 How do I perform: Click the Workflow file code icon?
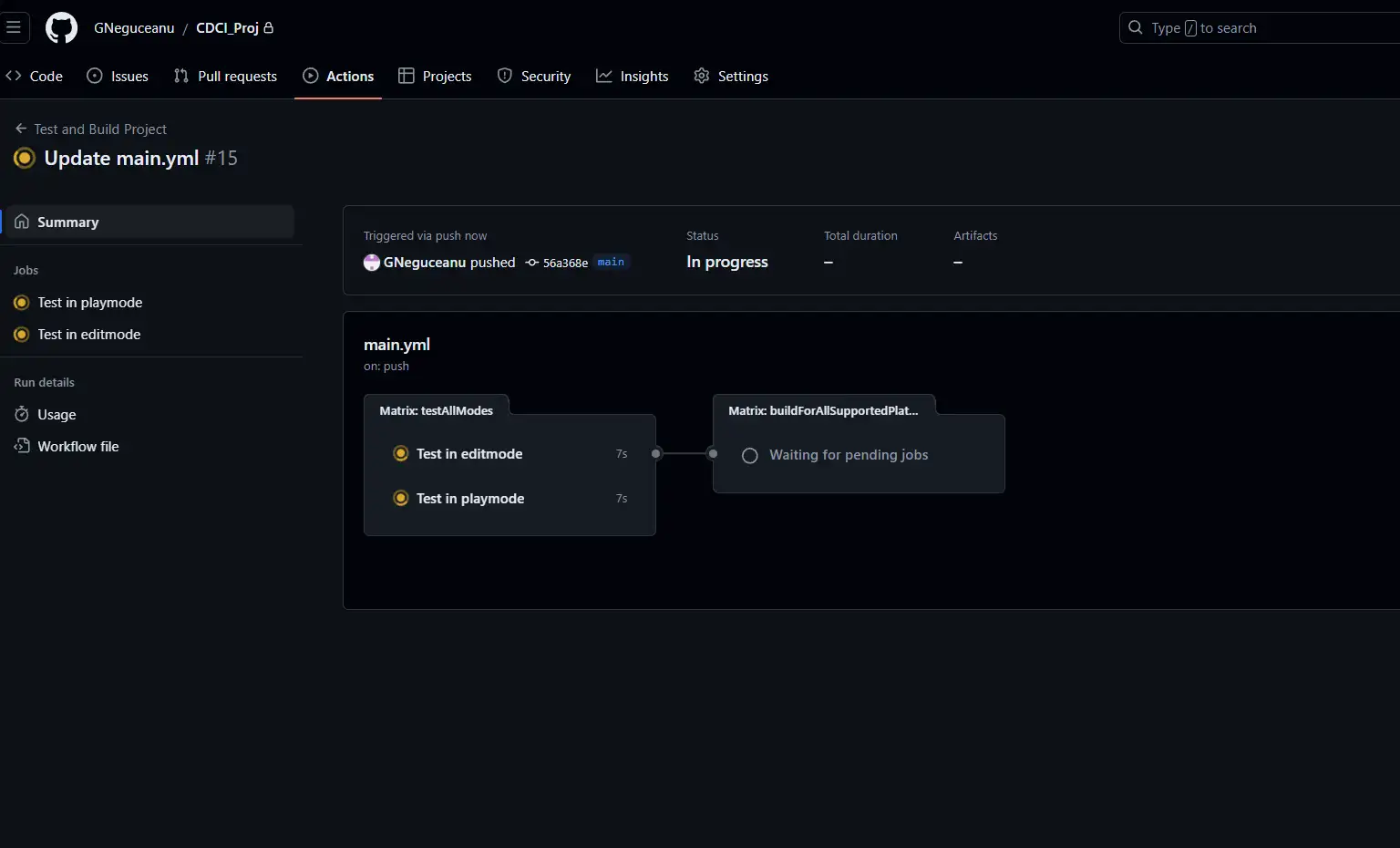click(x=21, y=446)
